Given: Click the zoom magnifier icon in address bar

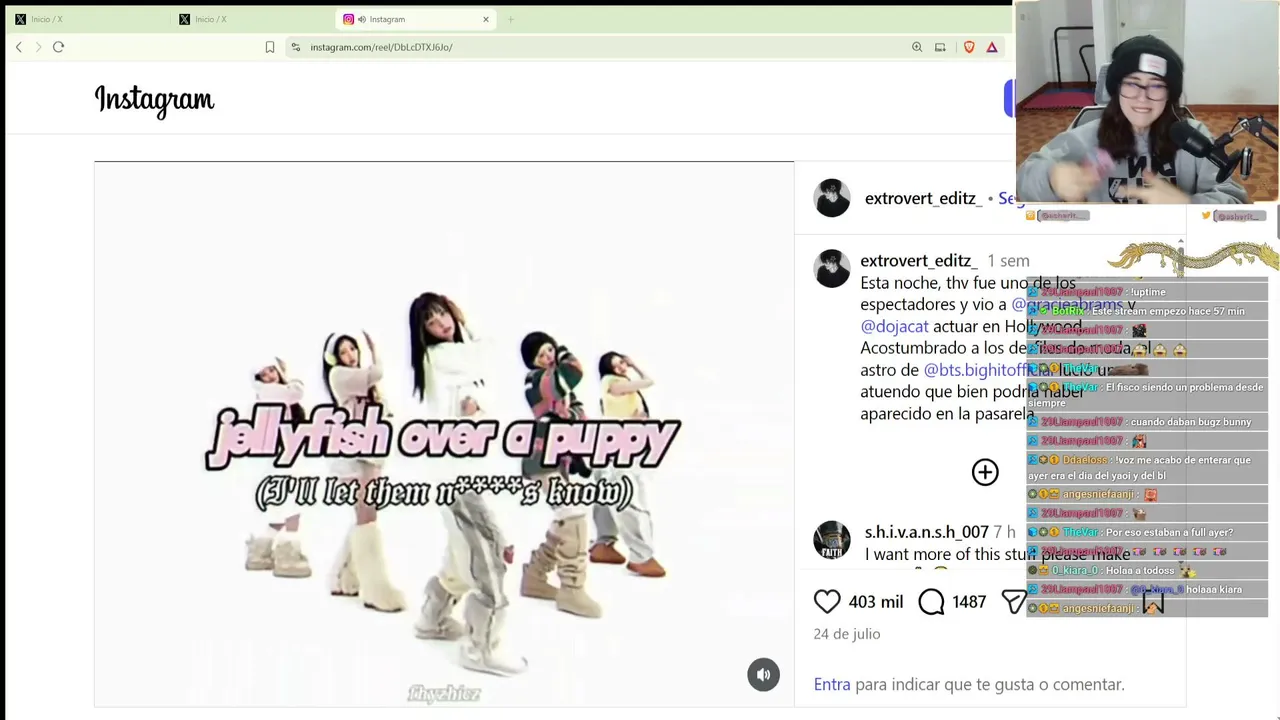Looking at the screenshot, I should tap(917, 47).
